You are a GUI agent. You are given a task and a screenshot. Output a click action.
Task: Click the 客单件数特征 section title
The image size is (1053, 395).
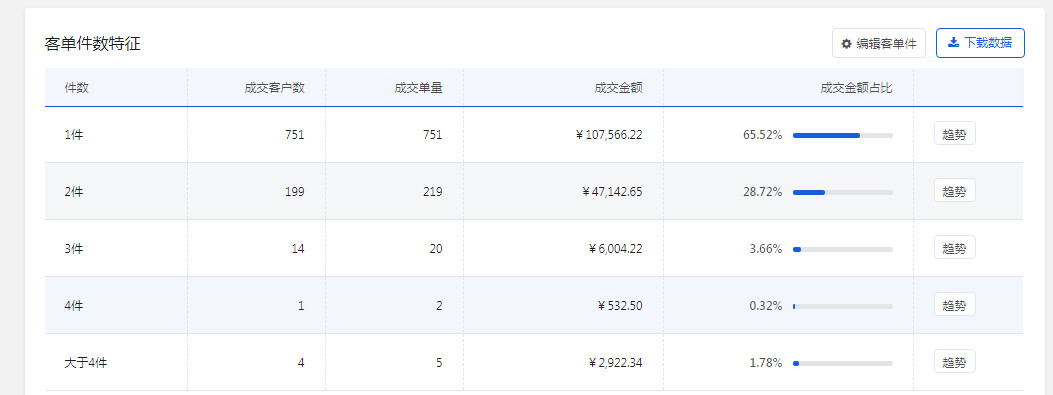[x=93, y=44]
